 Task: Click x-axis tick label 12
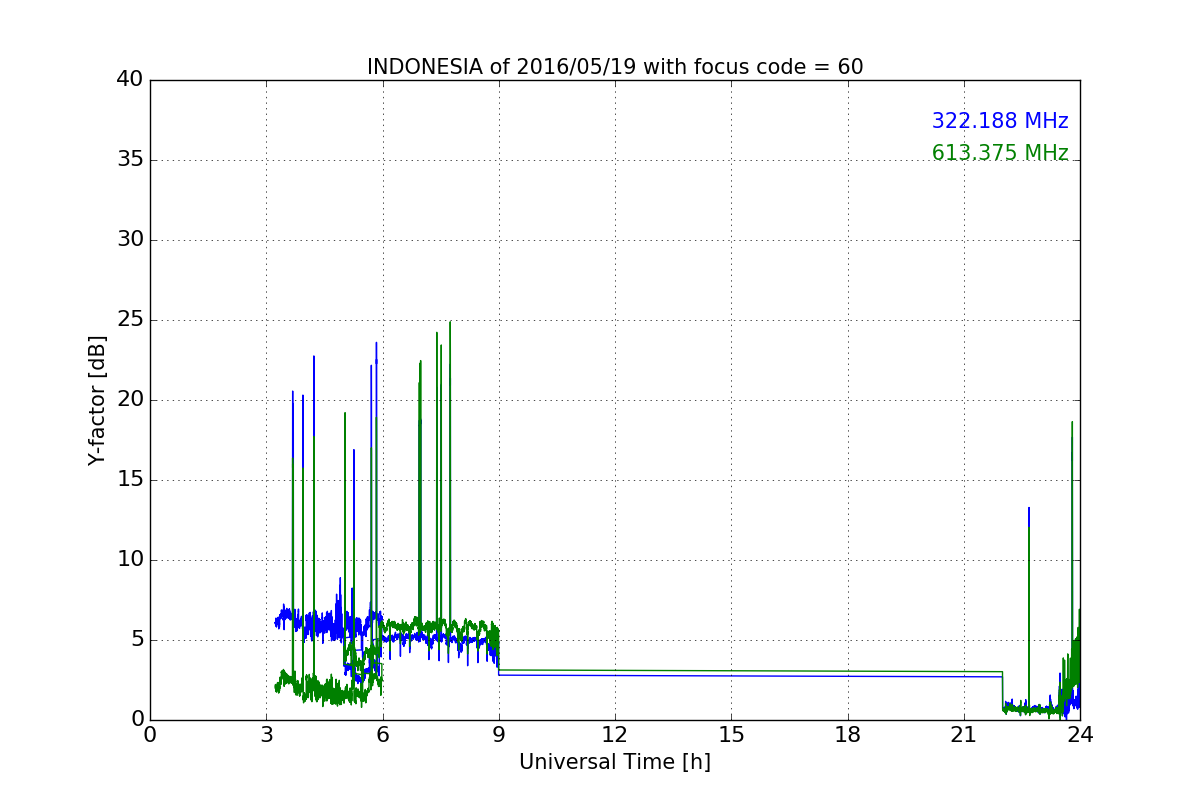[x=615, y=734]
